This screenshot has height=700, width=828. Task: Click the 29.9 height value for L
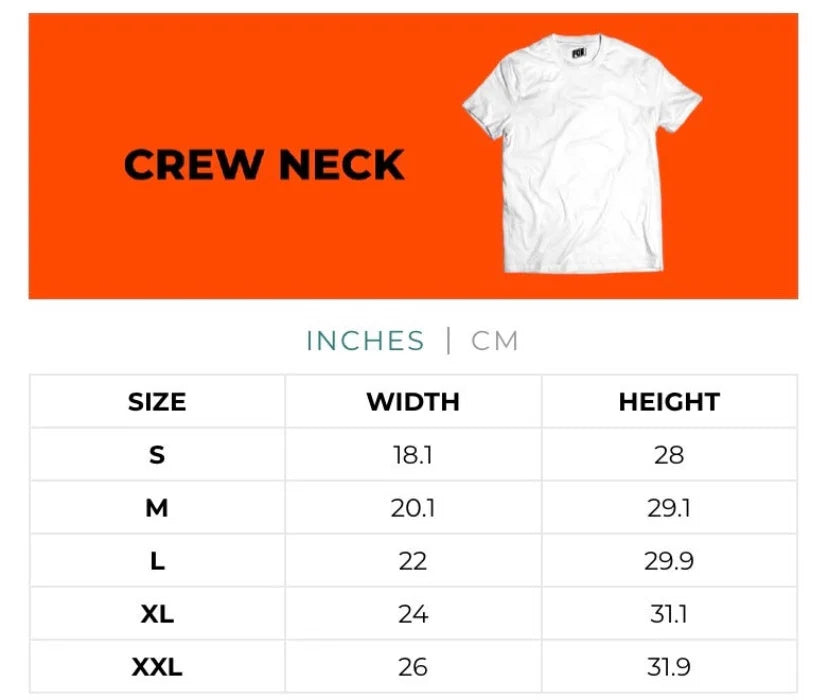pos(669,561)
